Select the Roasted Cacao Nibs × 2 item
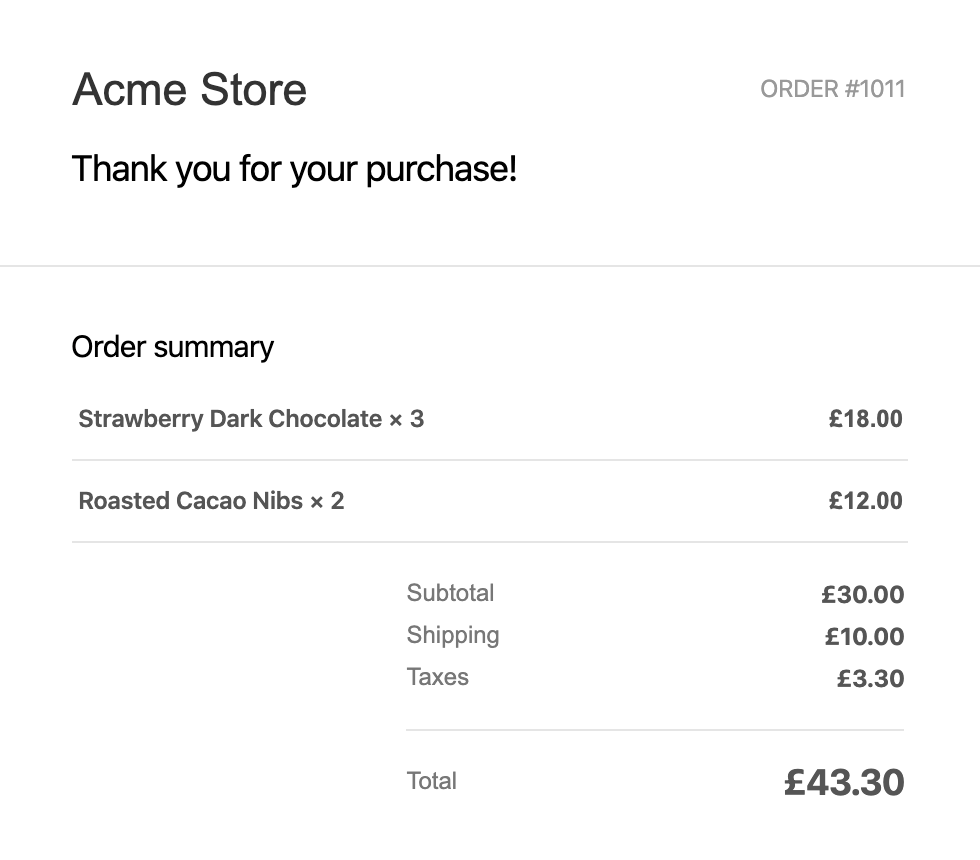980x860 pixels. 211,501
